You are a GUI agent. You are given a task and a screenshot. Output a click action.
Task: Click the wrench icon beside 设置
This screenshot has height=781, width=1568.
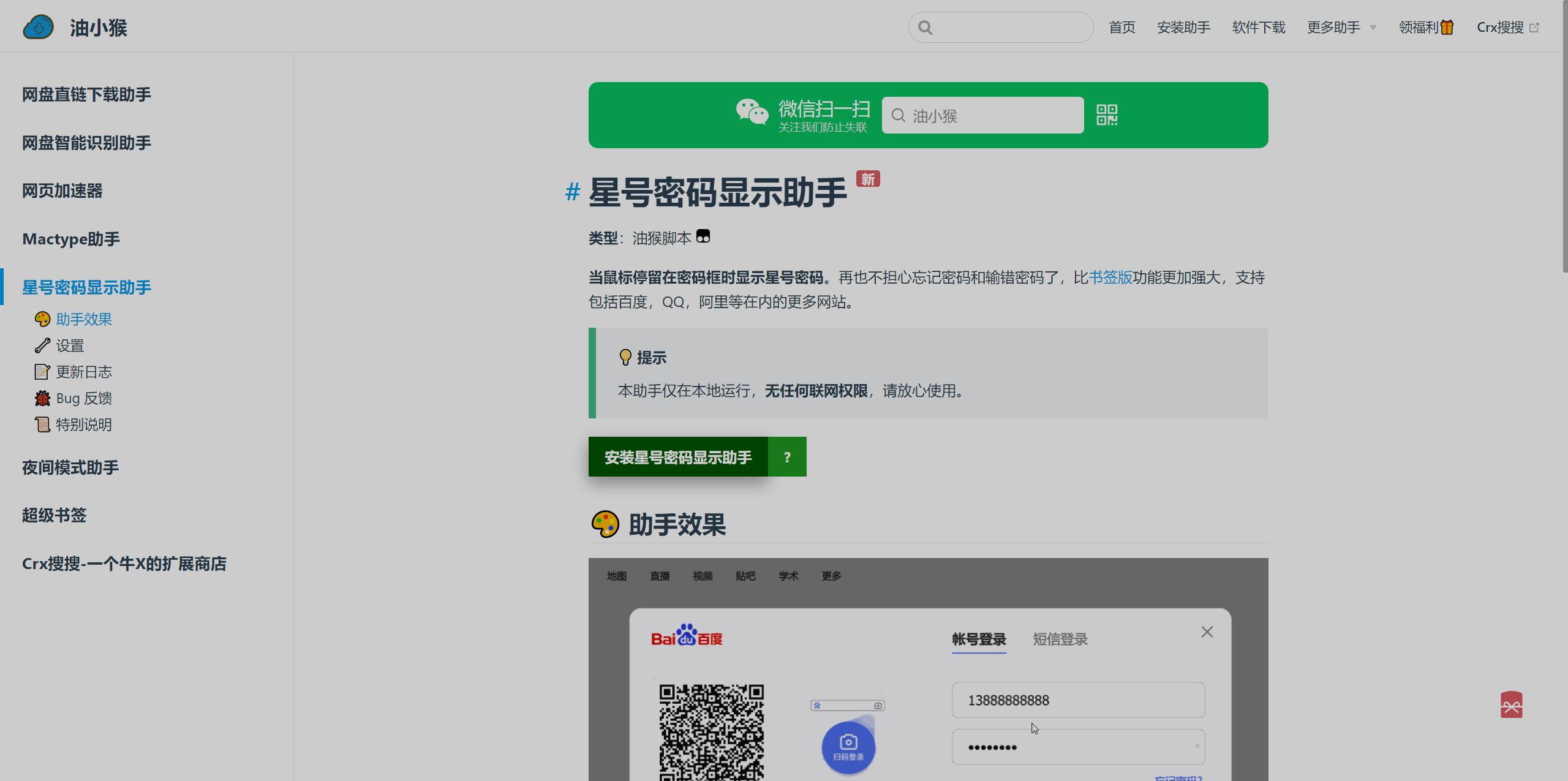click(42, 345)
